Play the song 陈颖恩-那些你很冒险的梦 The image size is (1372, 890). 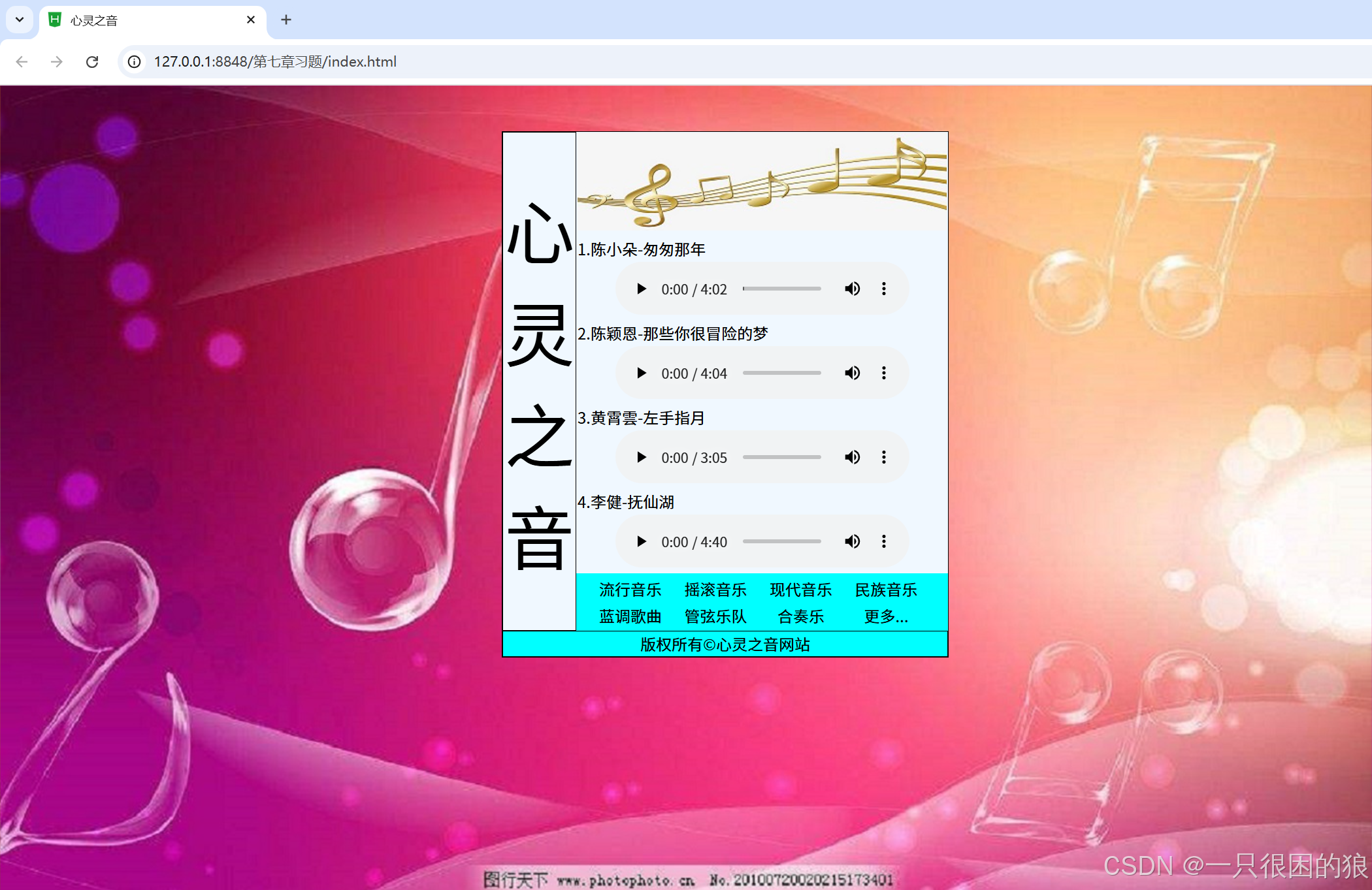(x=641, y=373)
